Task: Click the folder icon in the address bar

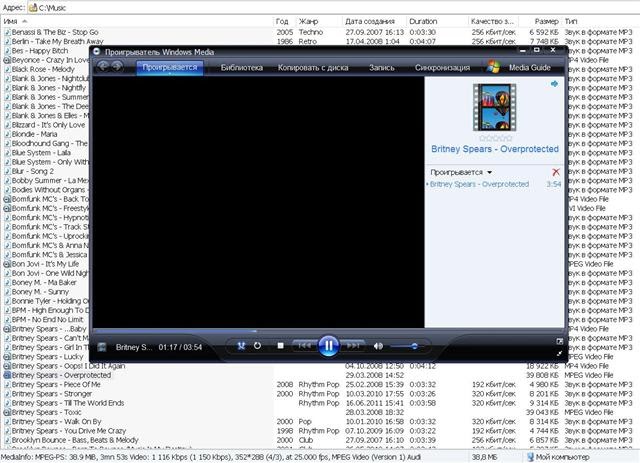Action: (x=33, y=7)
